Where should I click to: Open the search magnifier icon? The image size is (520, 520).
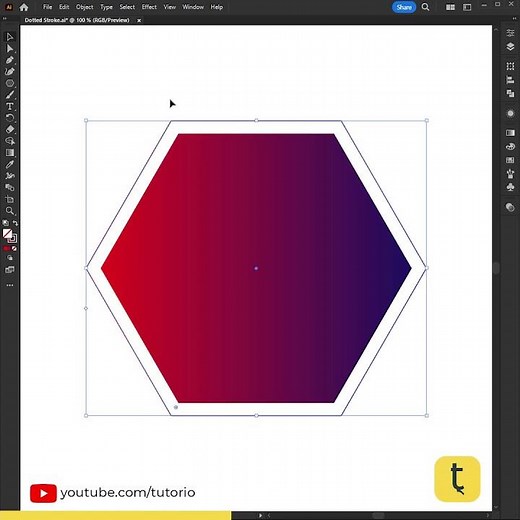pos(426,7)
